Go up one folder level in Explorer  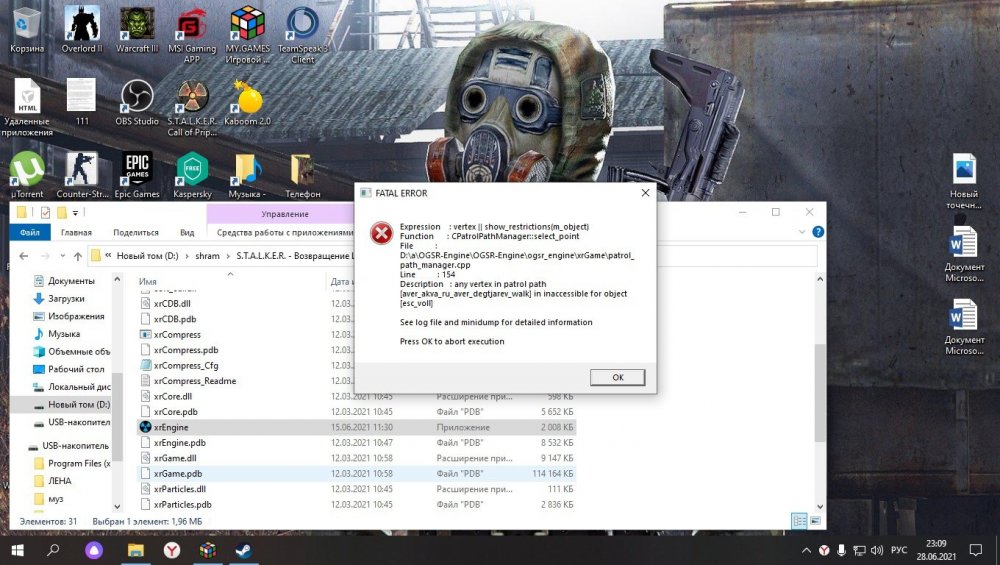[78, 256]
